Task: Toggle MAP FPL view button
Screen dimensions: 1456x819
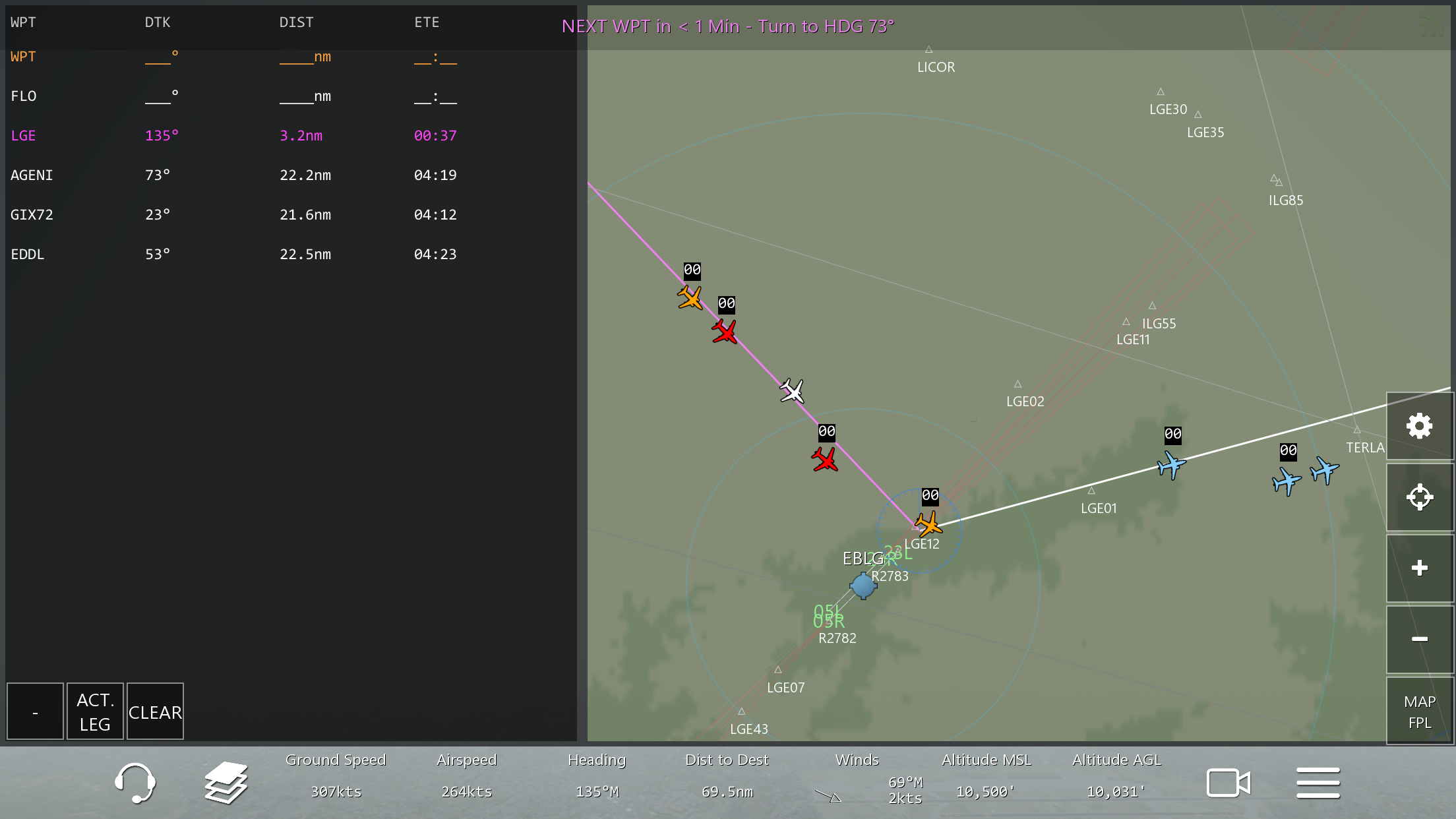Action: click(1419, 712)
